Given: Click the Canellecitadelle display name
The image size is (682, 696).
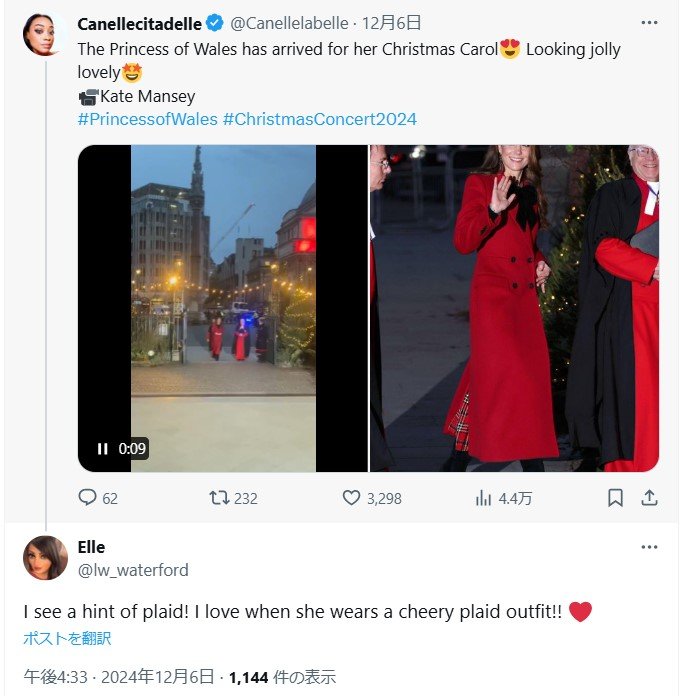Looking at the screenshot, I should pos(139,24).
